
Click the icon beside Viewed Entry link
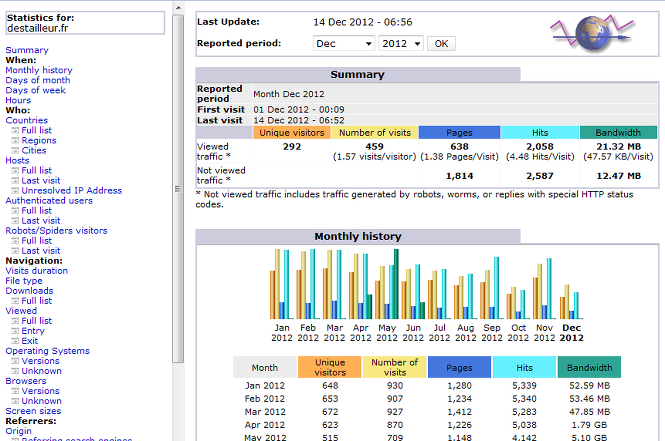point(15,331)
